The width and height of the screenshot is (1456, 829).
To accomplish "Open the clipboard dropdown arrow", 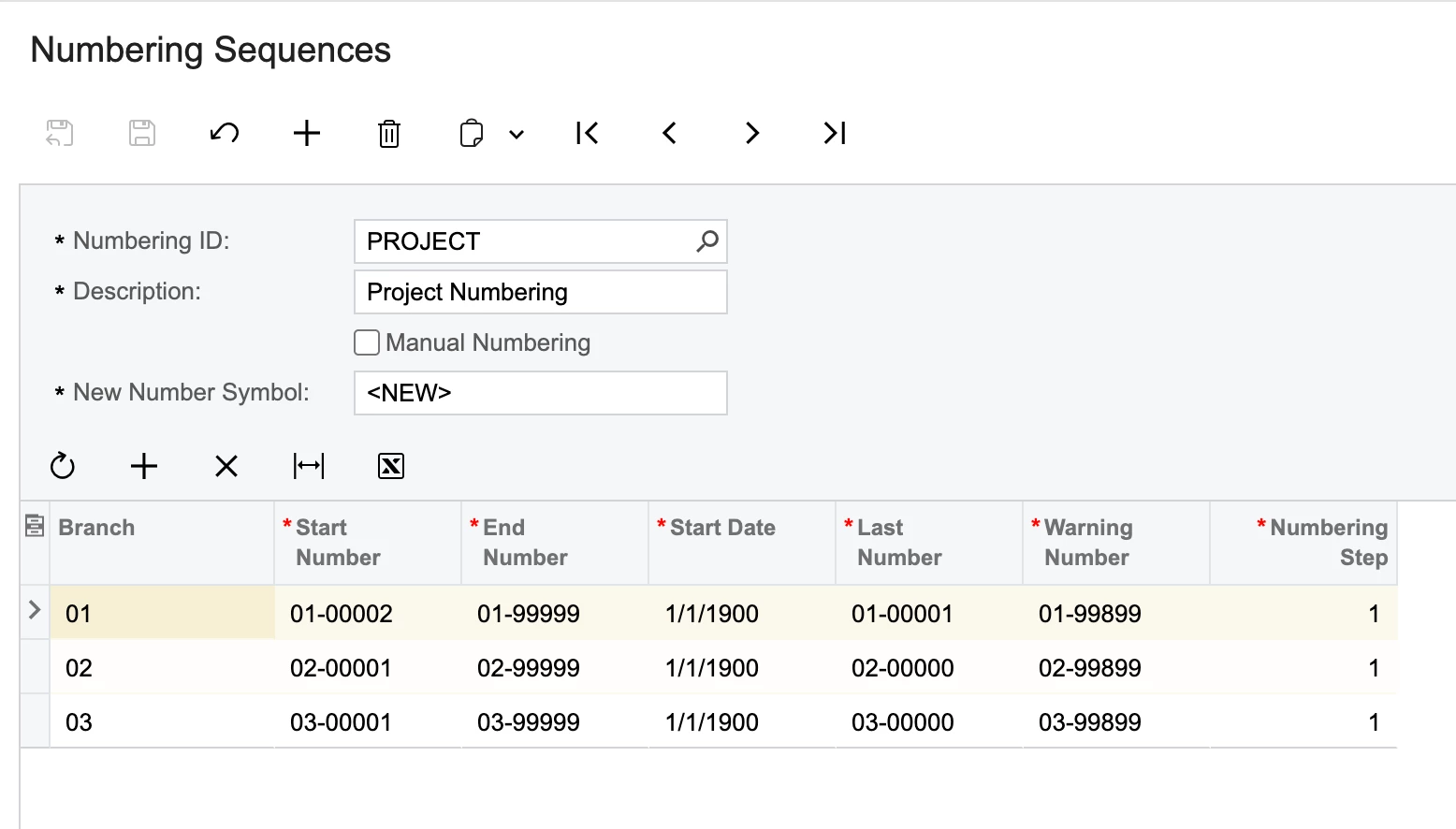I will [517, 134].
